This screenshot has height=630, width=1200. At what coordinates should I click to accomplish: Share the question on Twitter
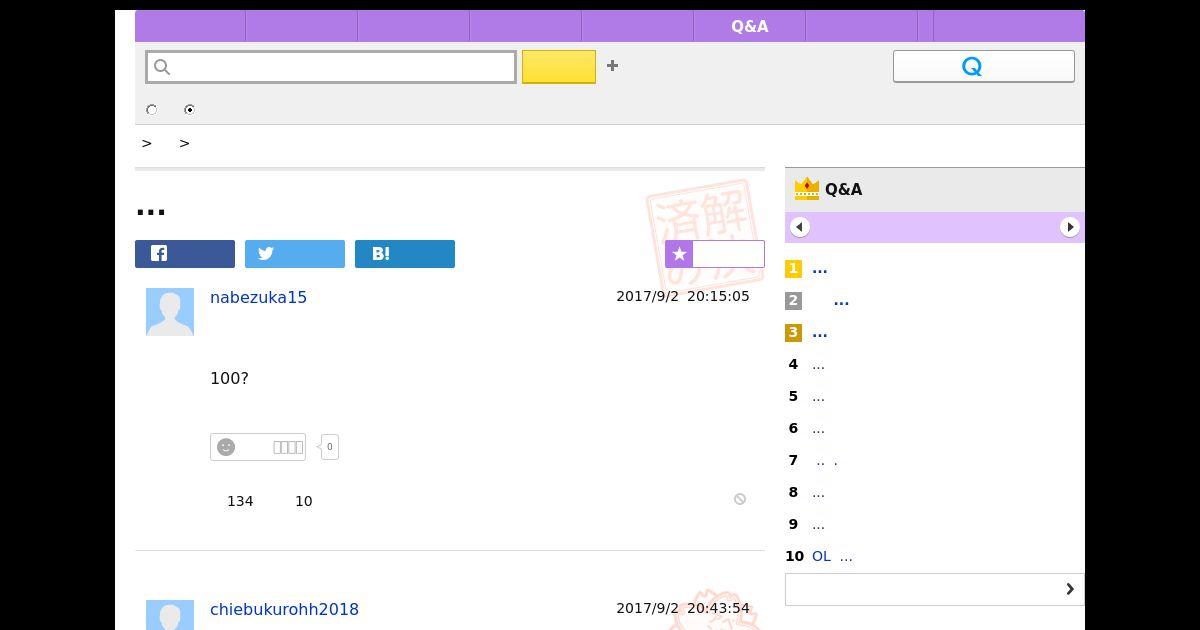coord(295,254)
